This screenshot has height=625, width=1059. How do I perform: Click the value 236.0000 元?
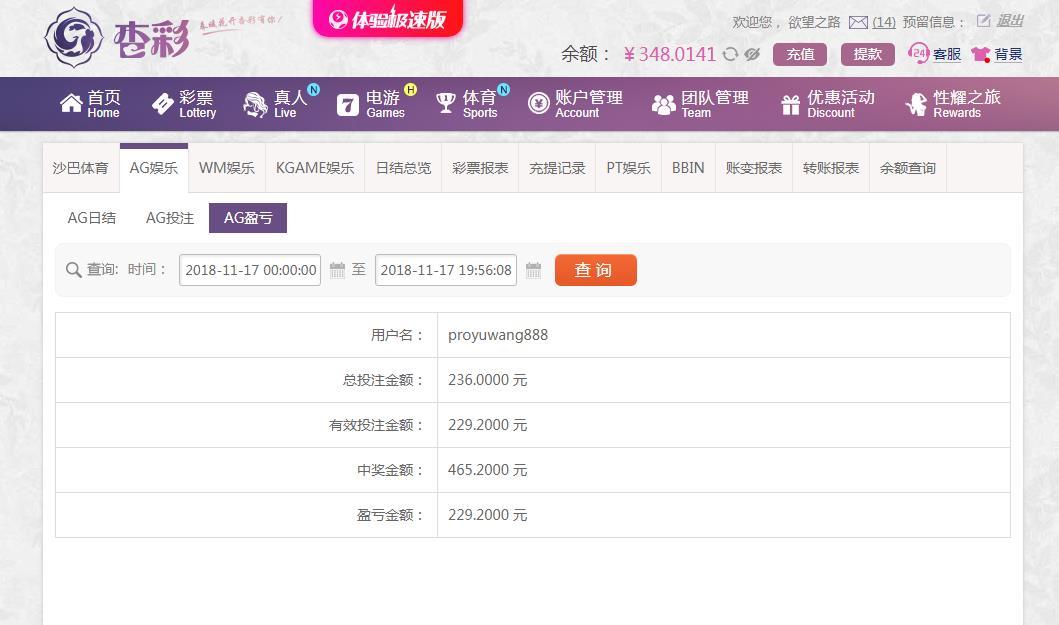488,380
